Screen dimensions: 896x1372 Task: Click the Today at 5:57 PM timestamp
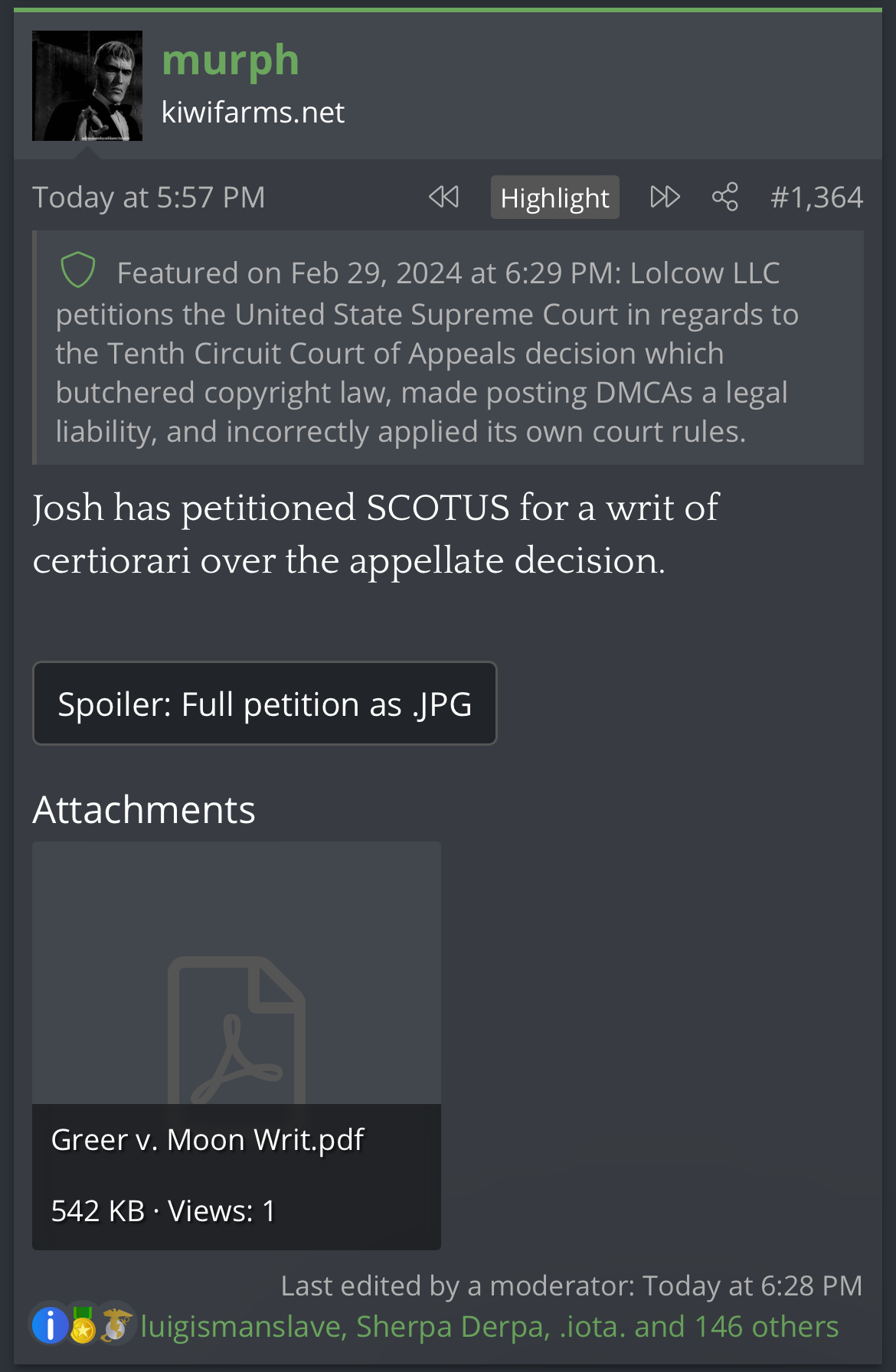coord(149,198)
